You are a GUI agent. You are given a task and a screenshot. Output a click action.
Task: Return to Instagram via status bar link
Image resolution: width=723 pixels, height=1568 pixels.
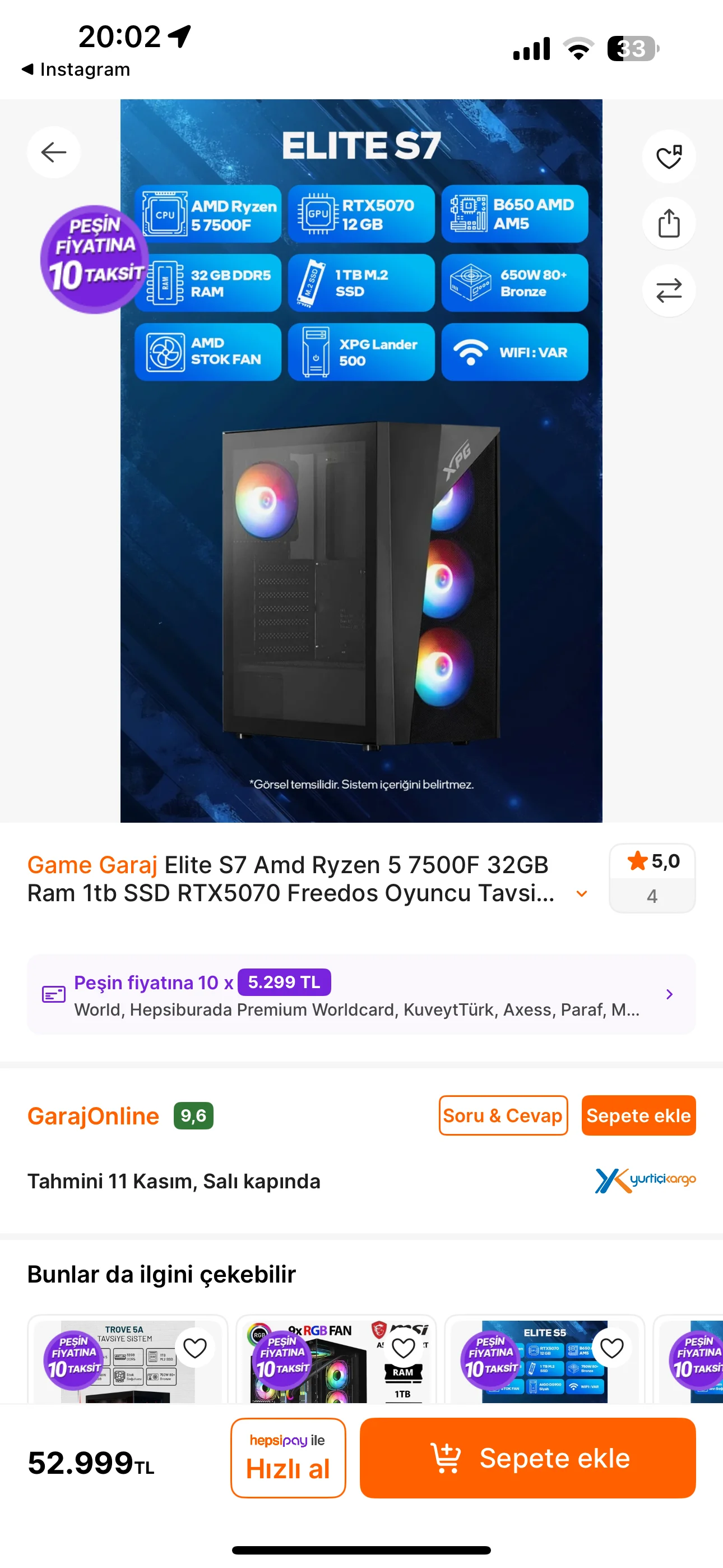tap(76, 70)
